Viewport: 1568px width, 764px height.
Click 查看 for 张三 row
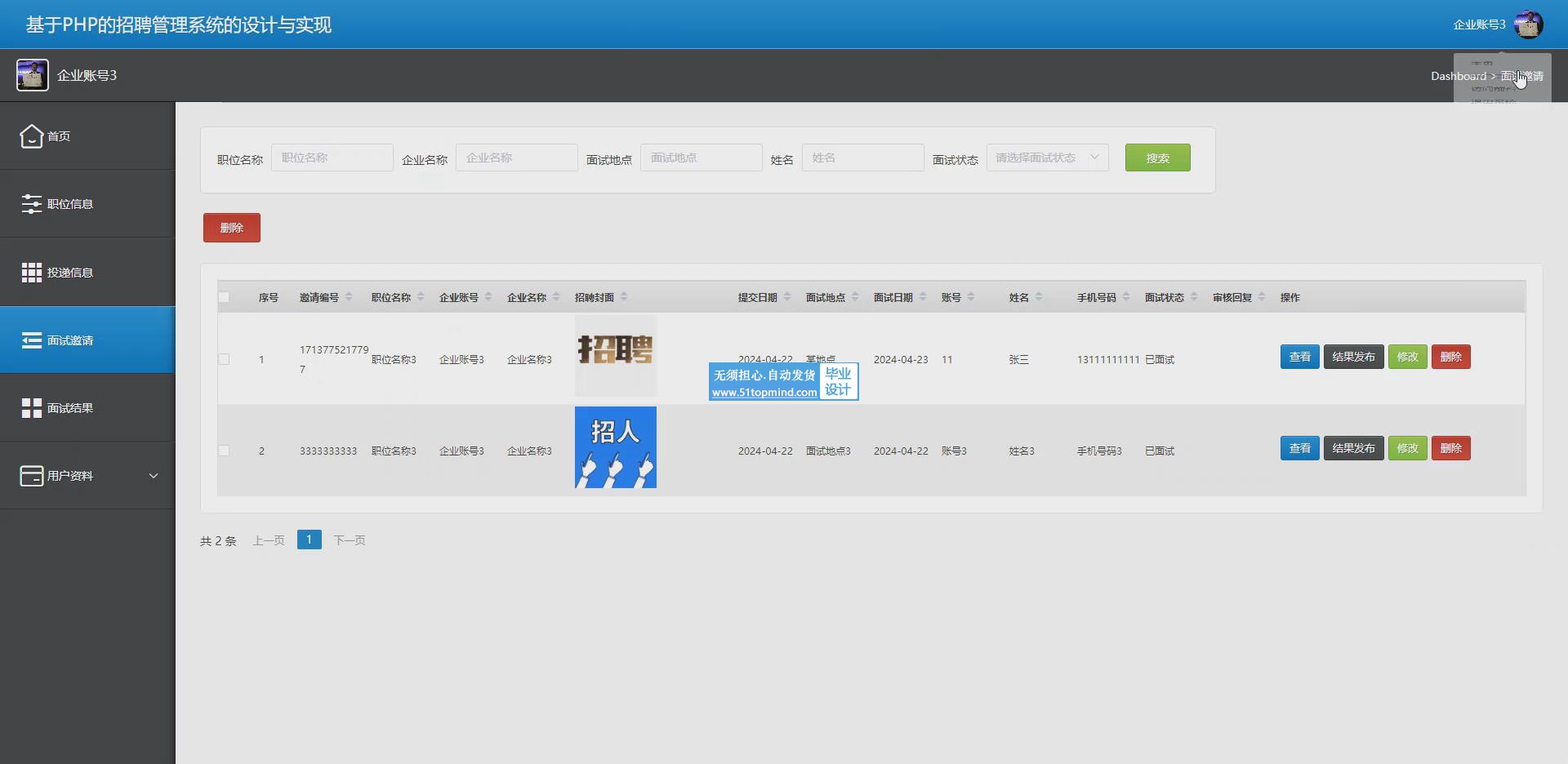pos(1299,357)
